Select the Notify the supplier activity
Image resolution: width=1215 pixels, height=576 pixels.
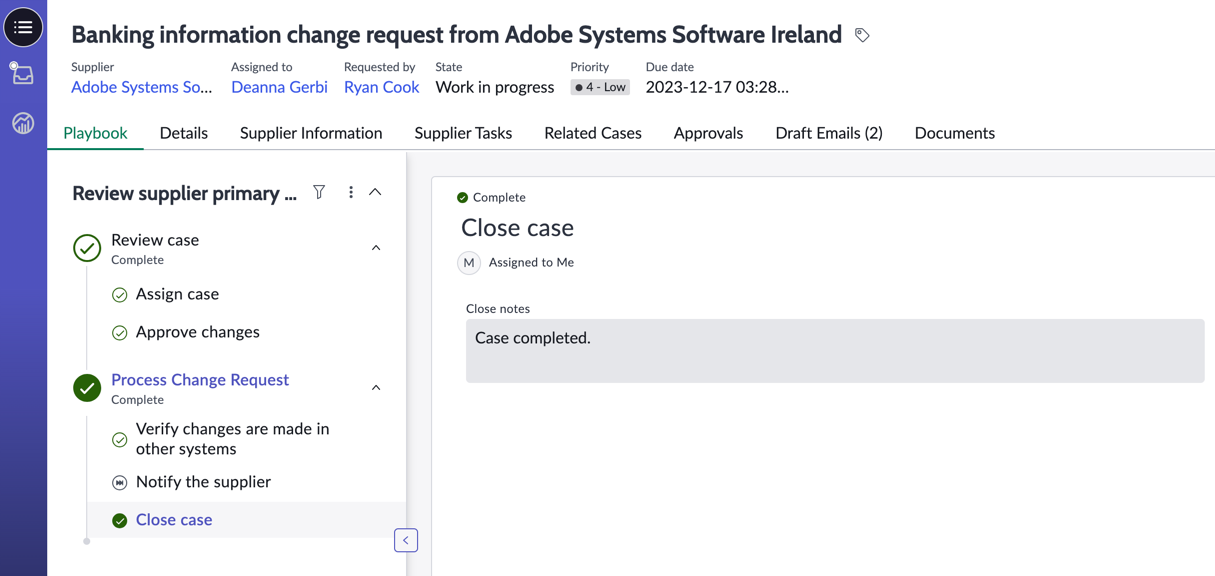coord(203,482)
